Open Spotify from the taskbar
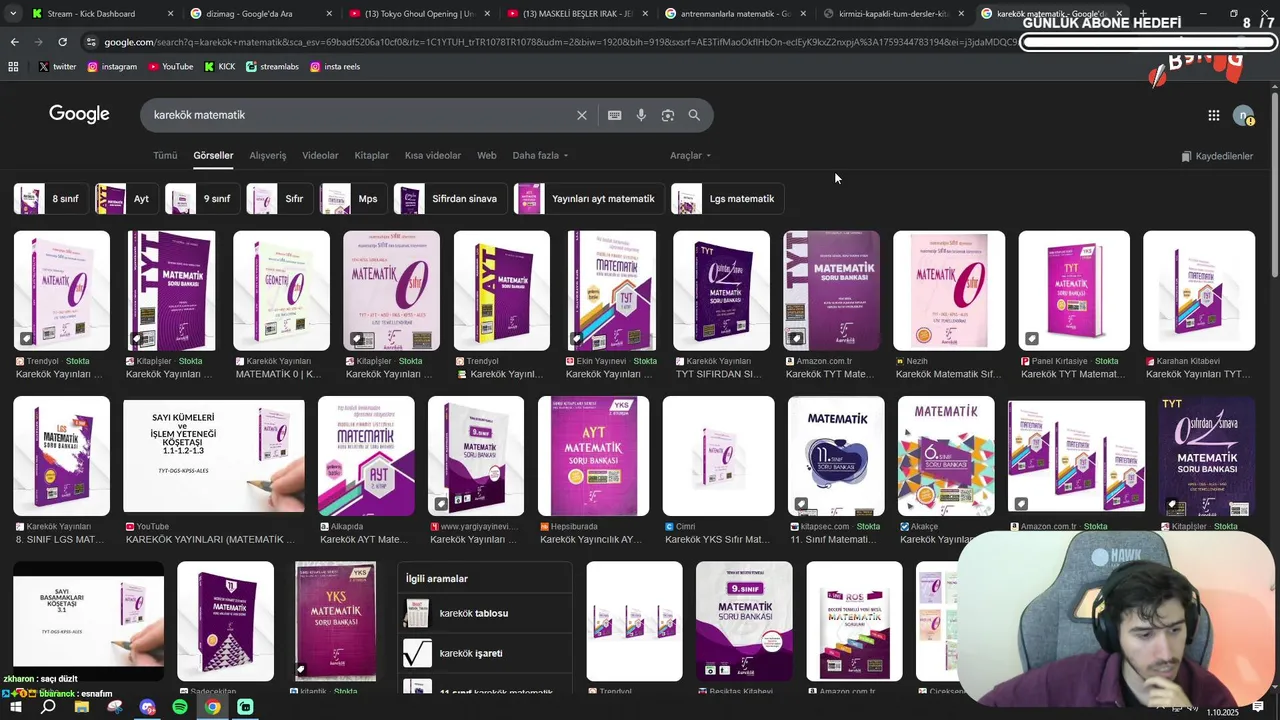This screenshot has width=1280, height=720. [180, 707]
